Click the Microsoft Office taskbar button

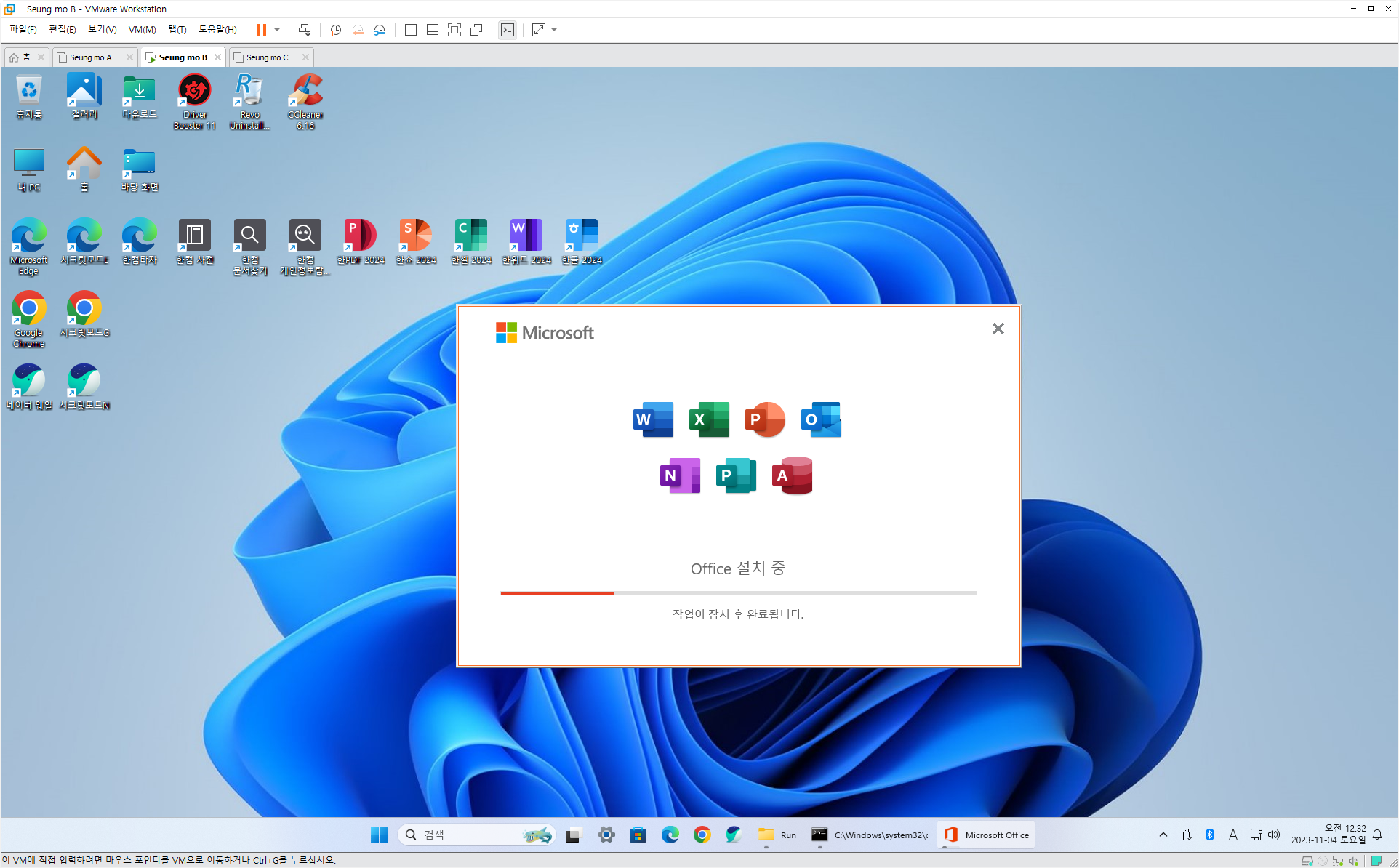[x=986, y=835]
